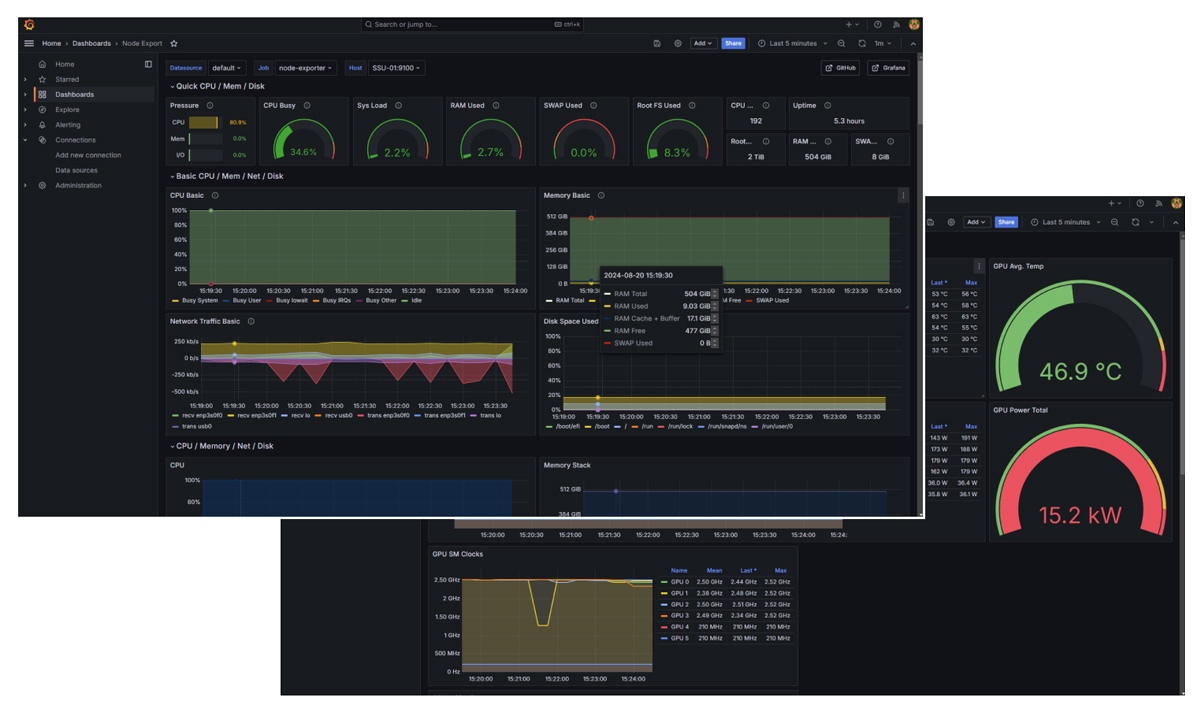Show info icon beside Memory Basic title

(x=601, y=196)
